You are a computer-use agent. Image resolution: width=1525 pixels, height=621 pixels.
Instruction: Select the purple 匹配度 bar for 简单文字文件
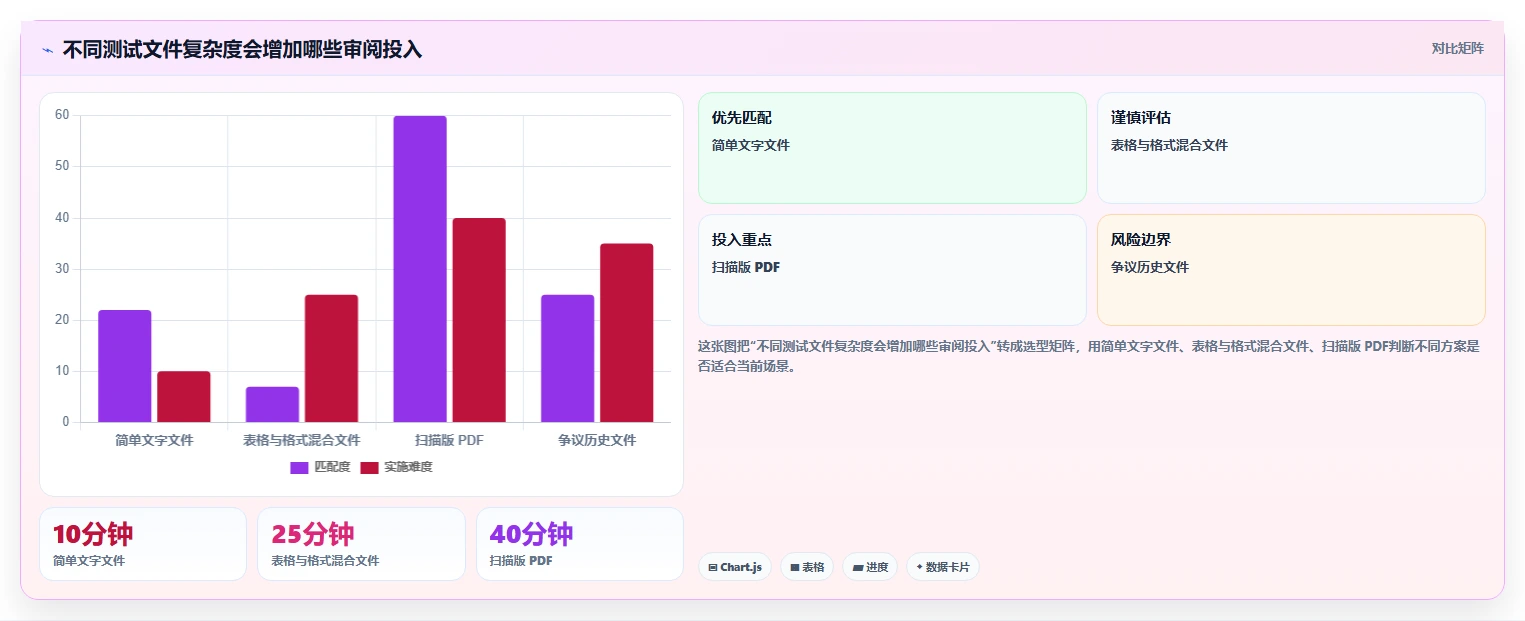[x=125, y=366]
